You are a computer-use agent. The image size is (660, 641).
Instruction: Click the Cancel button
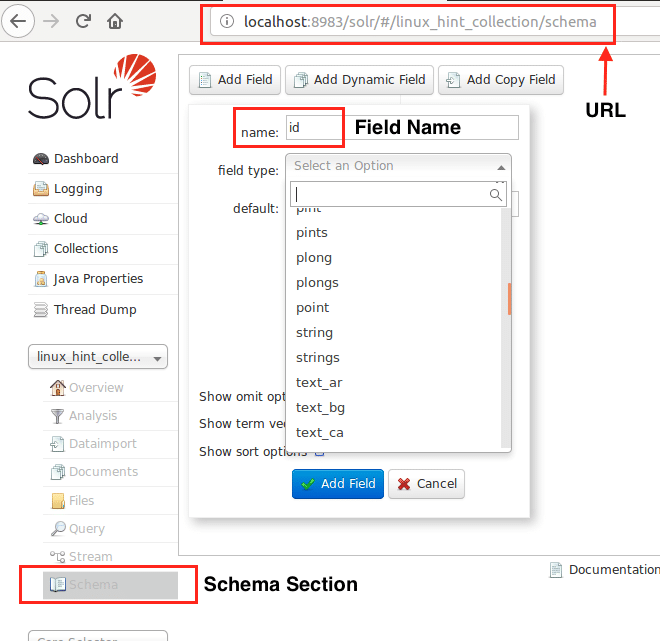[426, 484]
